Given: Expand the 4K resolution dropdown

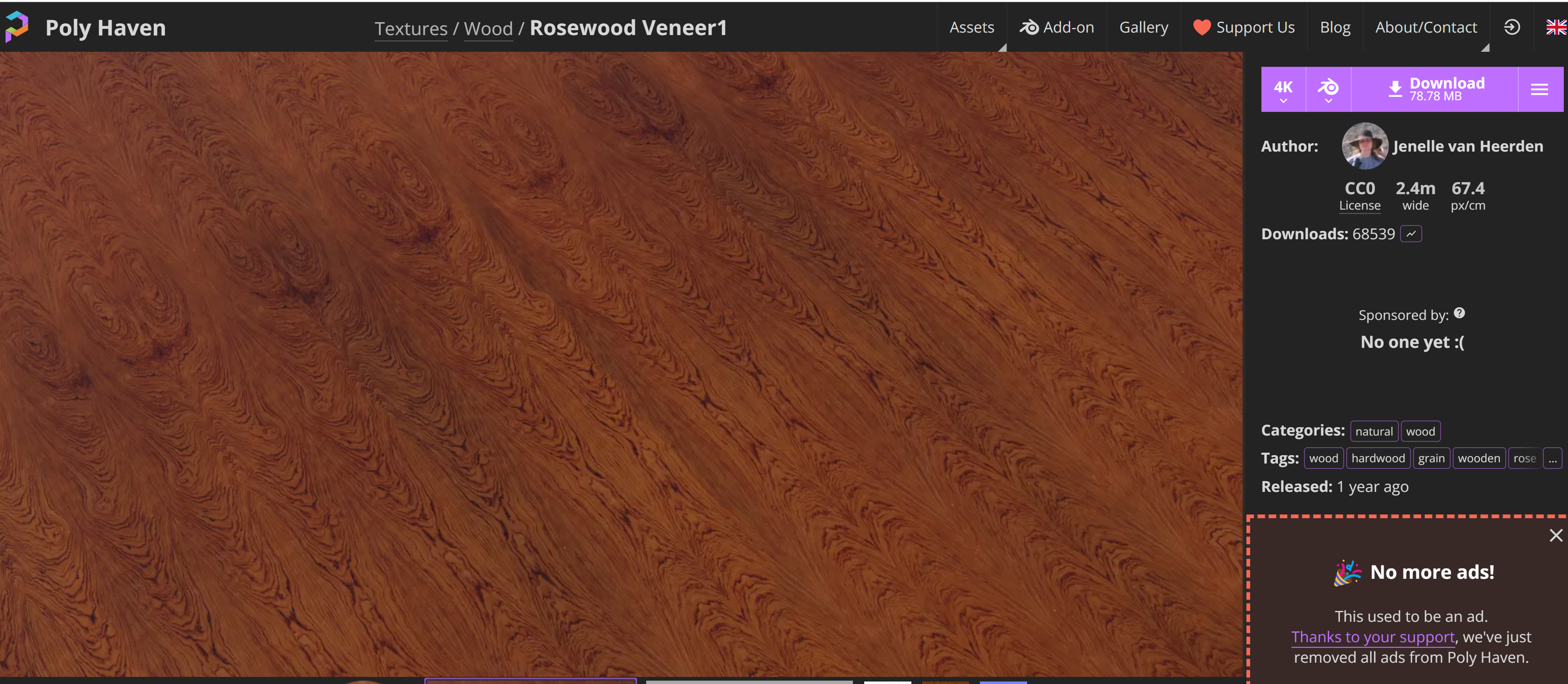Looking at the screenshot, I should 1283,89.
